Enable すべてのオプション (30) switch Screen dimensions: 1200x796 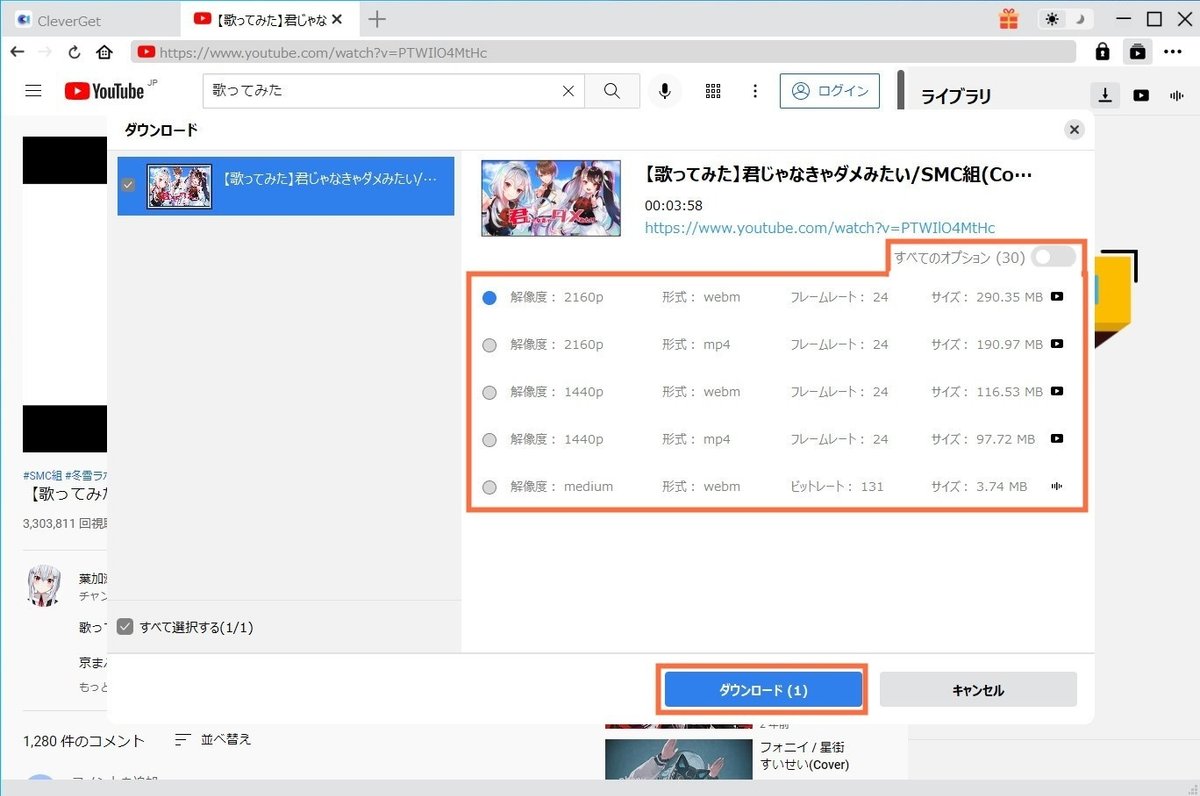(1054, 257)
